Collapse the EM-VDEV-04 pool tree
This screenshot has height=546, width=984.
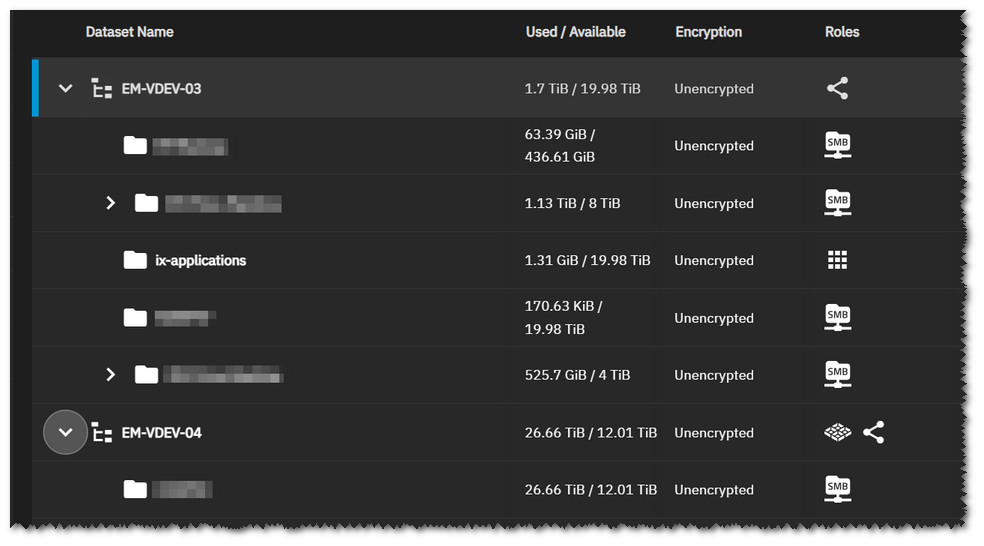point(65,432)
